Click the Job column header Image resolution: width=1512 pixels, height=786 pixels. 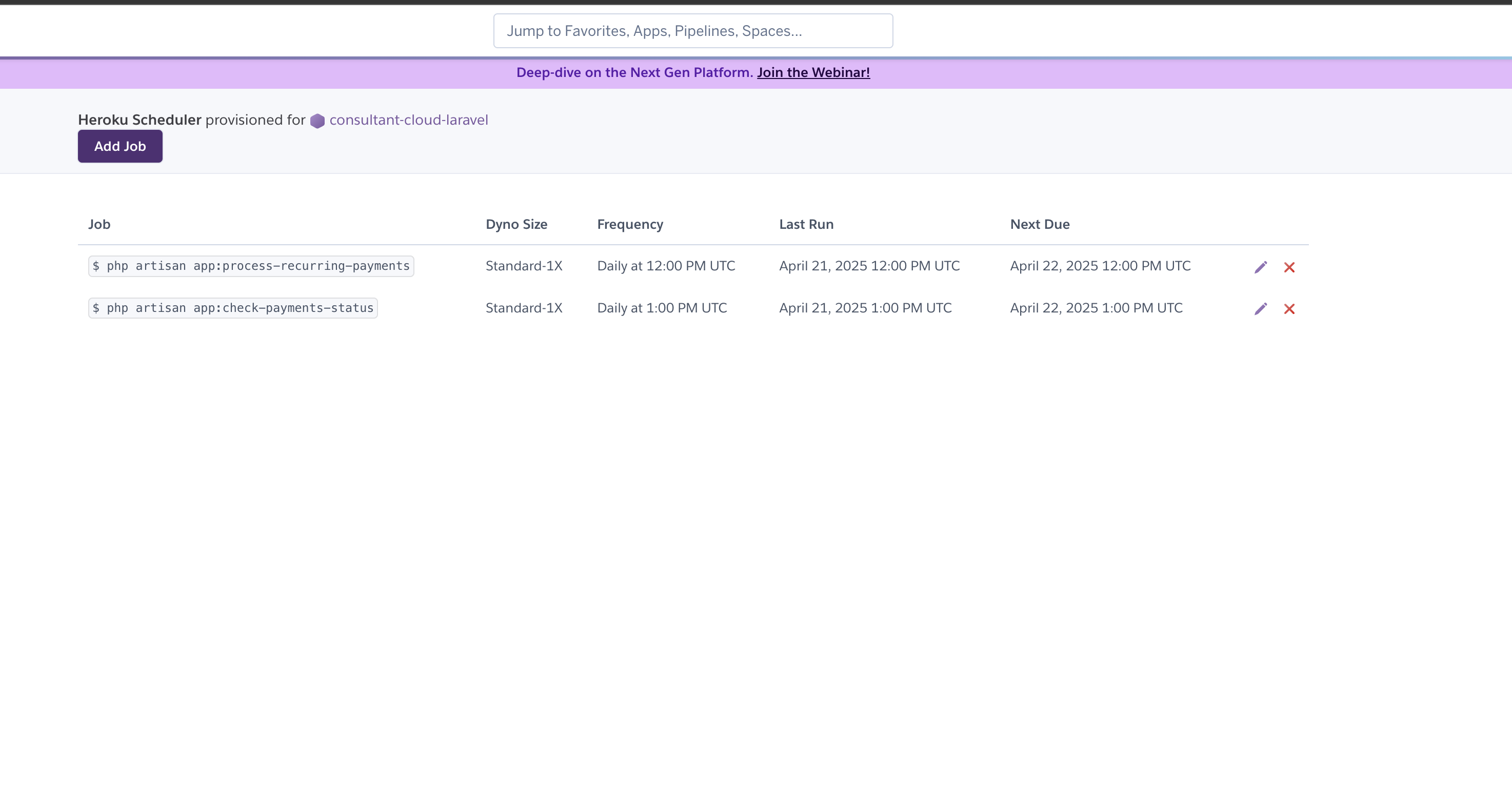[99, 224]
